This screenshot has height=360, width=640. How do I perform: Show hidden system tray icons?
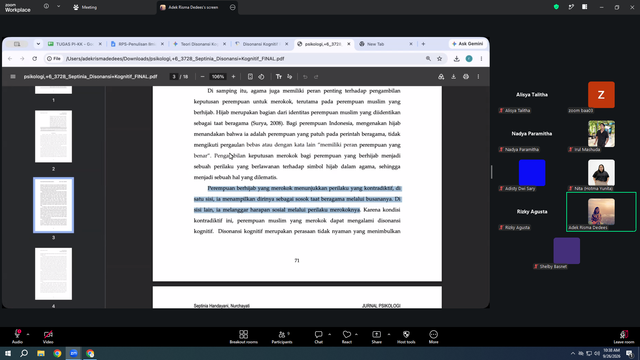pyautogui.click(x=573, y=353)
